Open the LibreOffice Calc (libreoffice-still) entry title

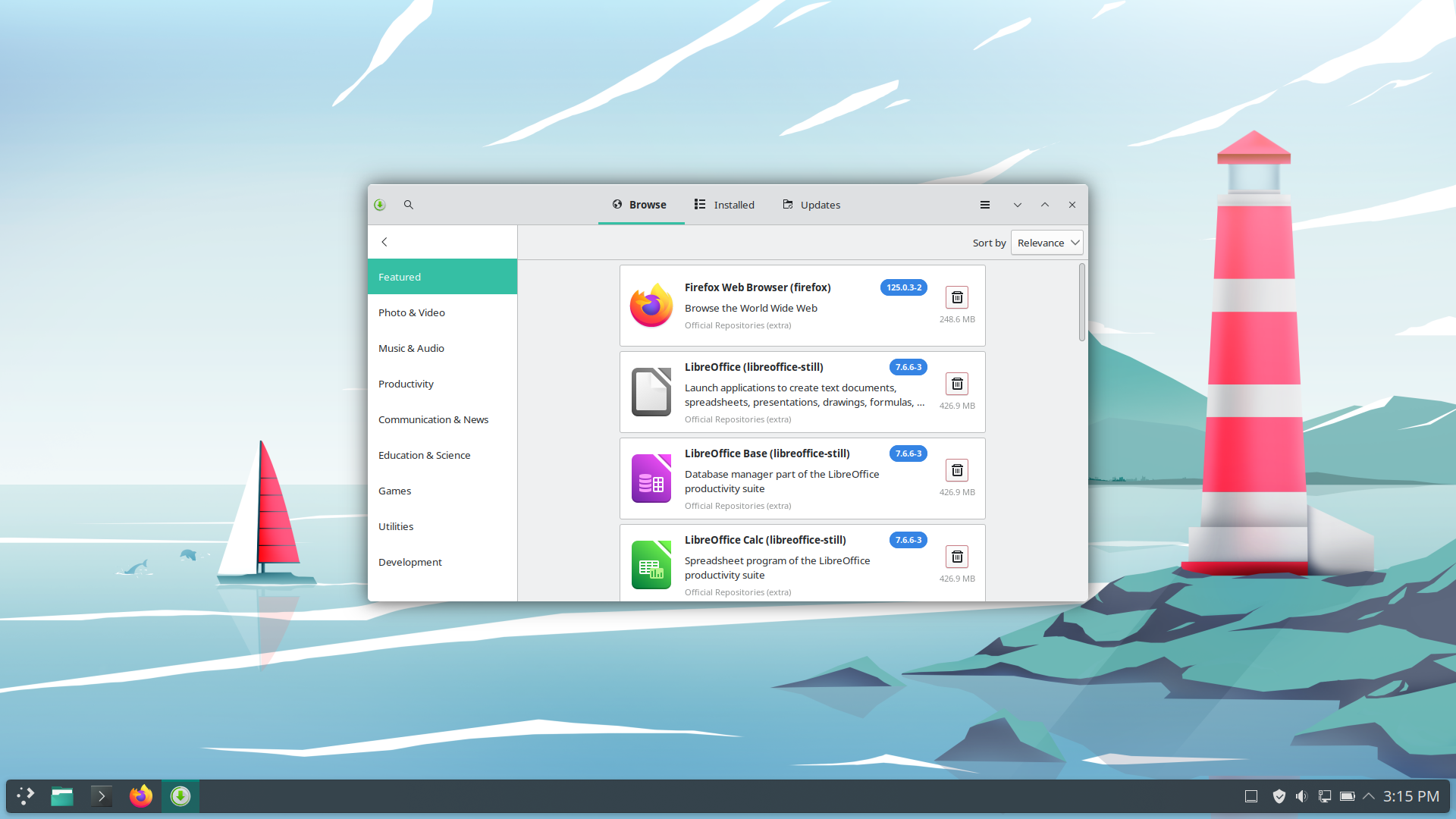click(x=765, y=540)
